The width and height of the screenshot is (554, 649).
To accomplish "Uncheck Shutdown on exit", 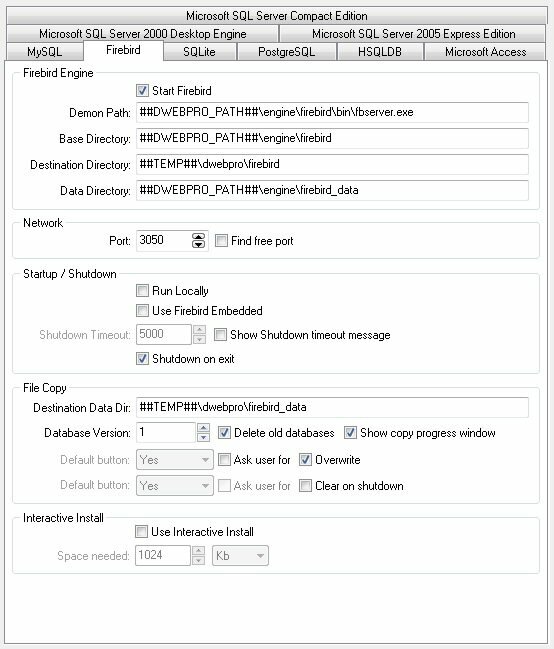I will pyautogui.click(x=142, y=358).
